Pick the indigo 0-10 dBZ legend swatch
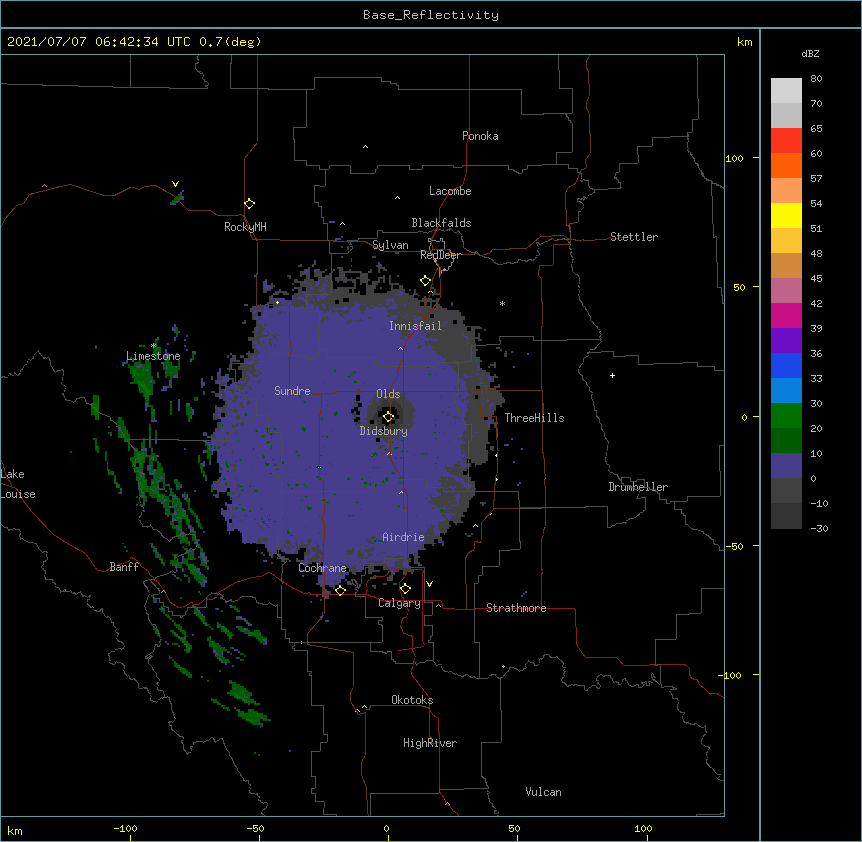Image resolution: width=862 pixels, height=842 pixels. [786, 466]
